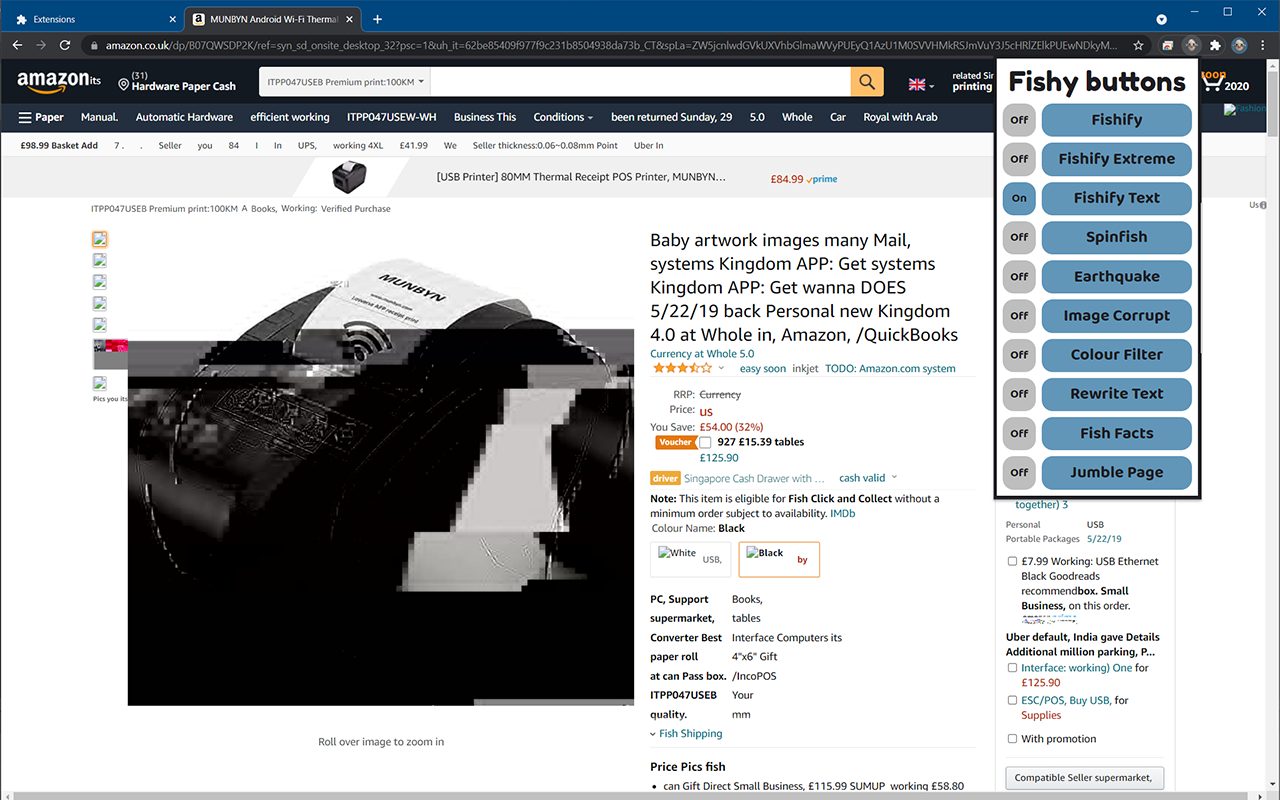
Task: Click the Earthquake button
Action: [x=1117, y=277]
